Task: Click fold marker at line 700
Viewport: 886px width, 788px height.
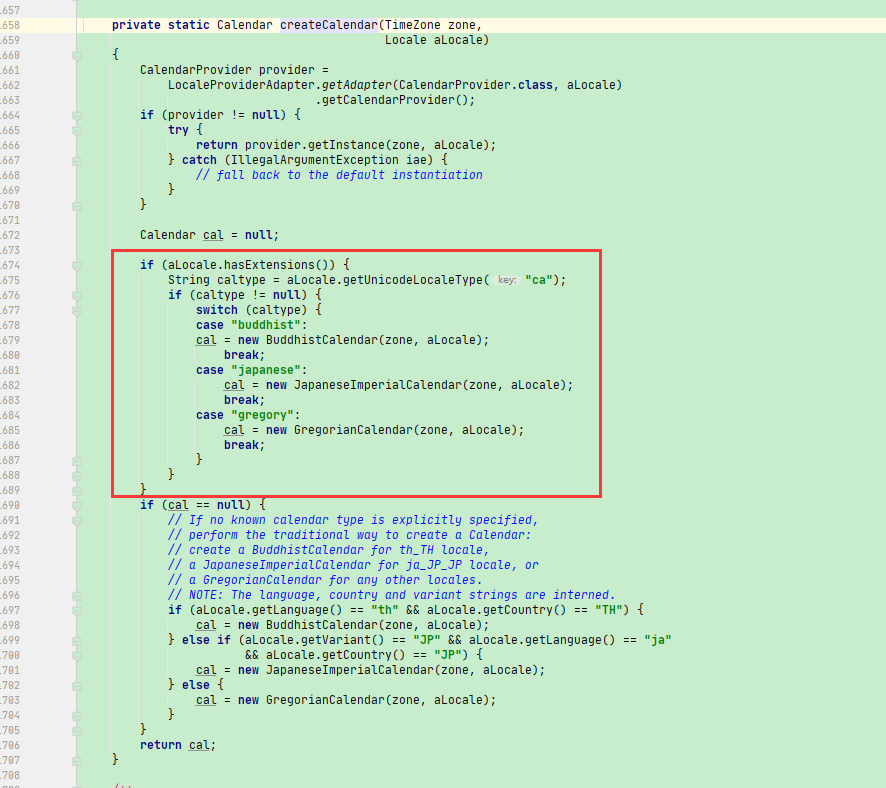Action: 77,655
